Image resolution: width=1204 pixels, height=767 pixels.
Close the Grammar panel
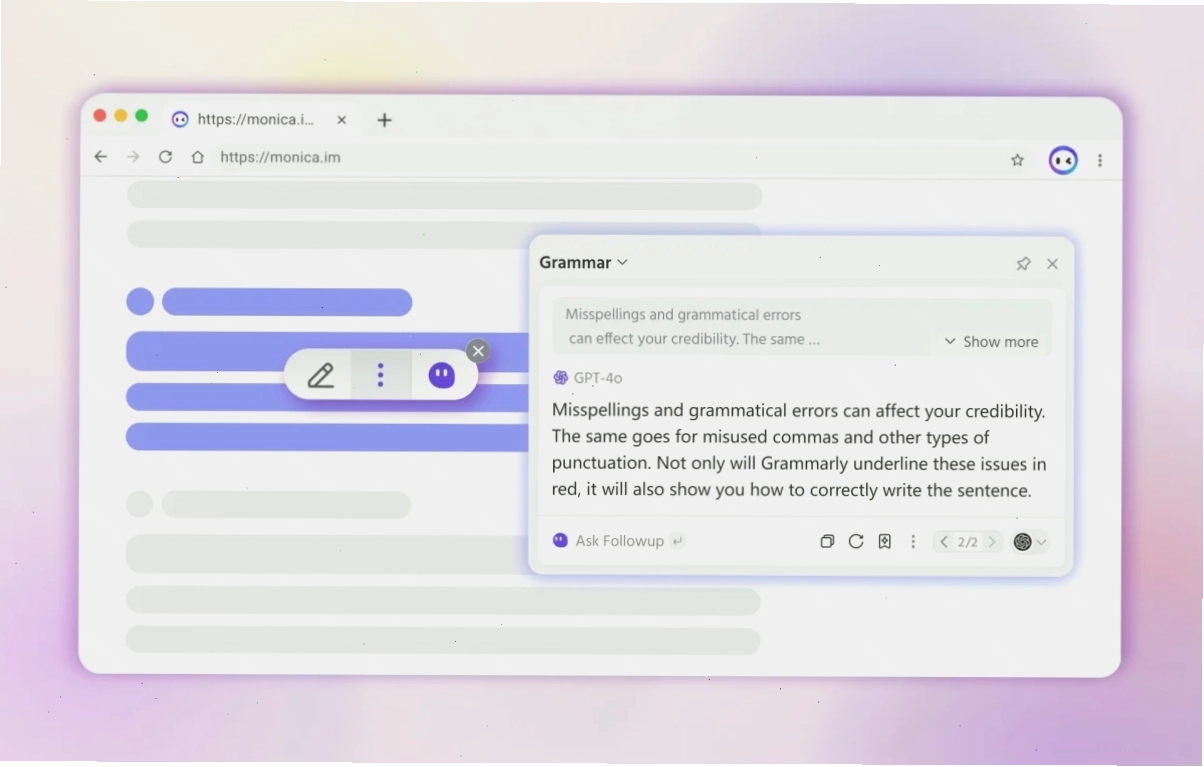[x=1052, y=264]
